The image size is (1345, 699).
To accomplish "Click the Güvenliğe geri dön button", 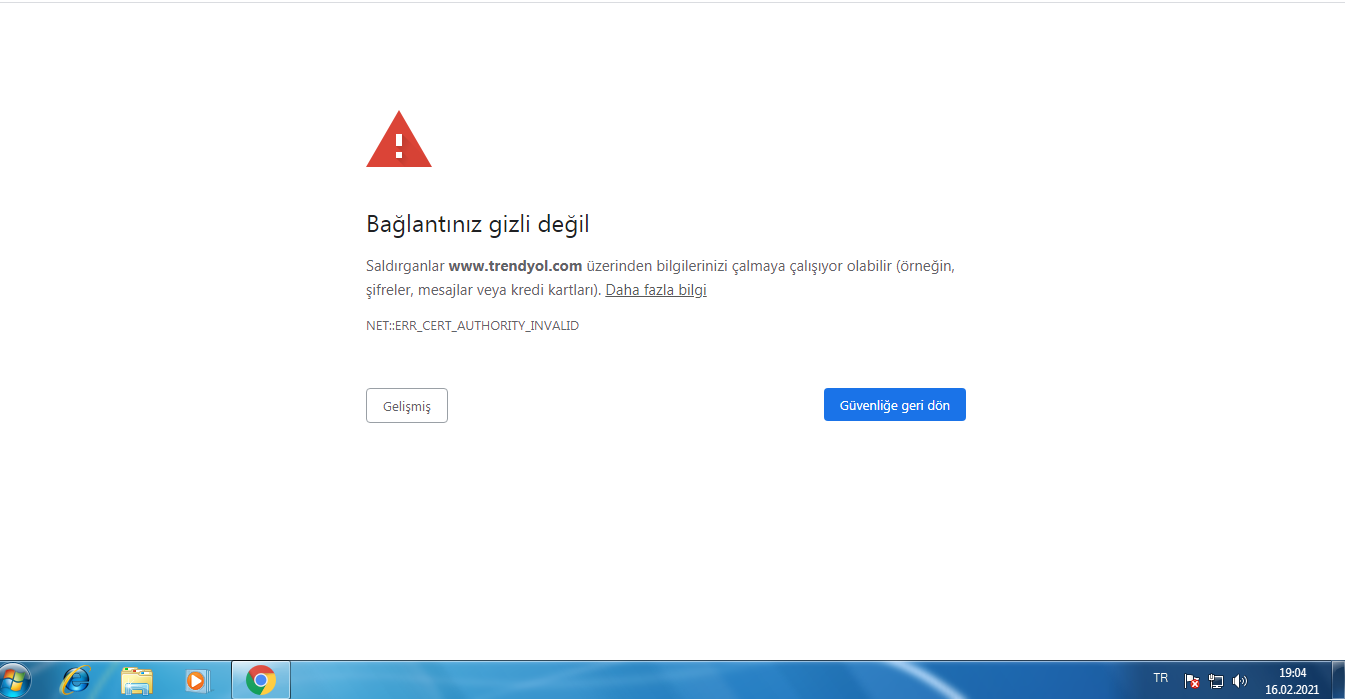I will (894, 404).
